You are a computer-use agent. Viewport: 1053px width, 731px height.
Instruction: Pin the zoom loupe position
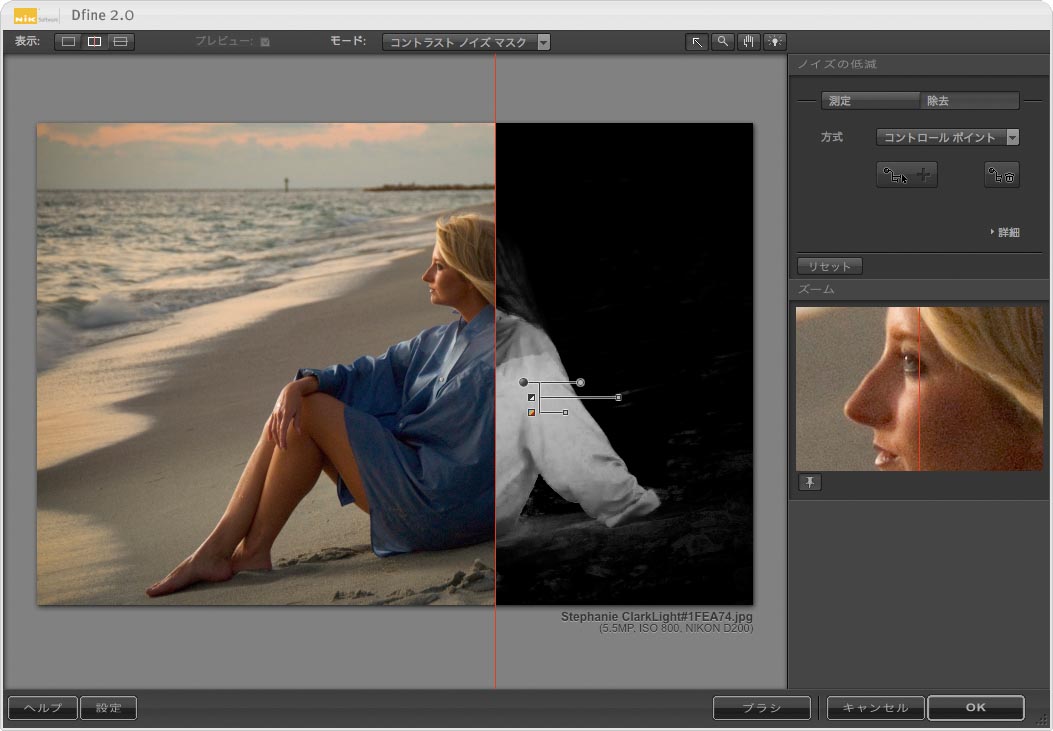(810, 483)
